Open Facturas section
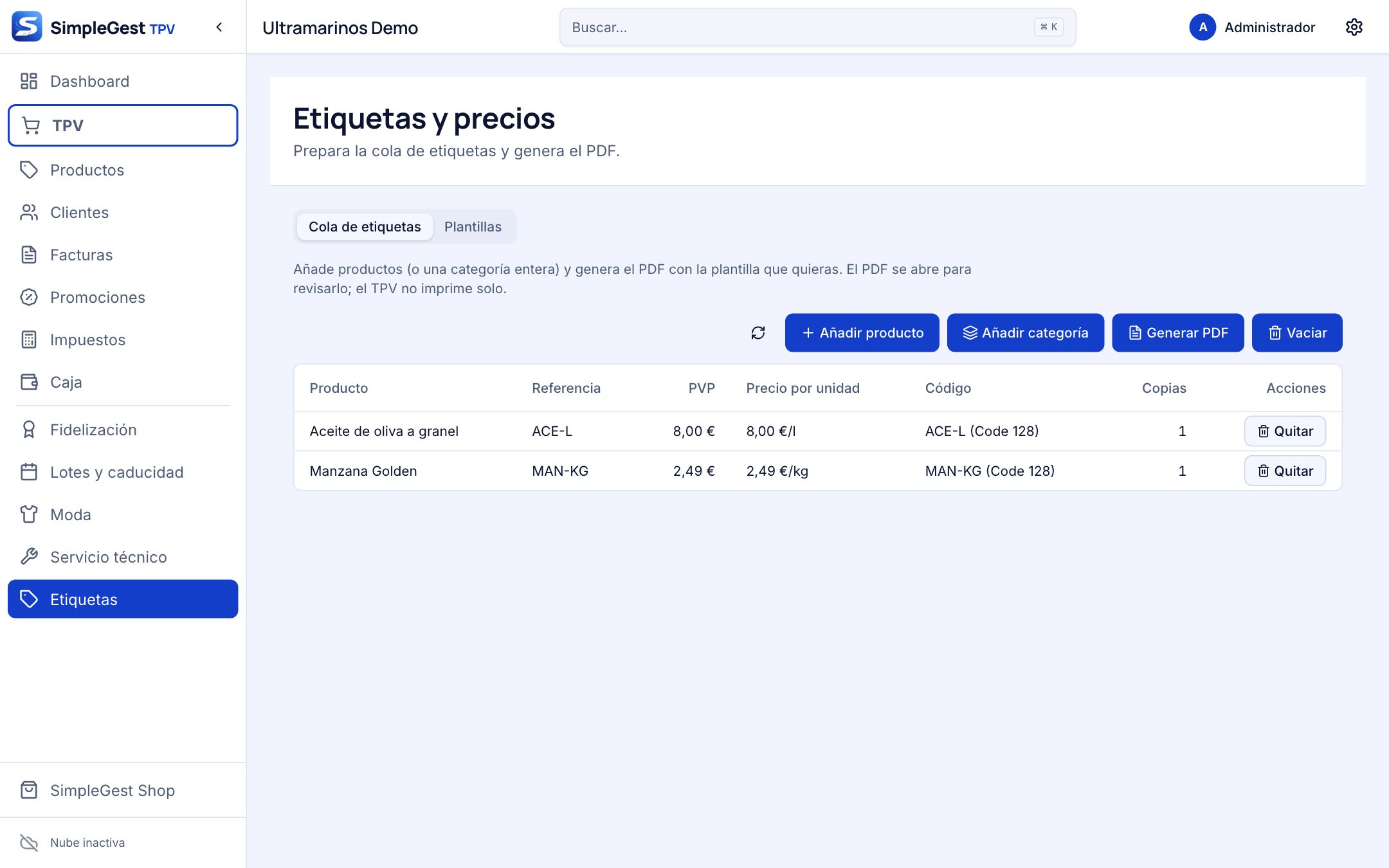Screen dimensions: 1389x868 [x=123, y=255]
